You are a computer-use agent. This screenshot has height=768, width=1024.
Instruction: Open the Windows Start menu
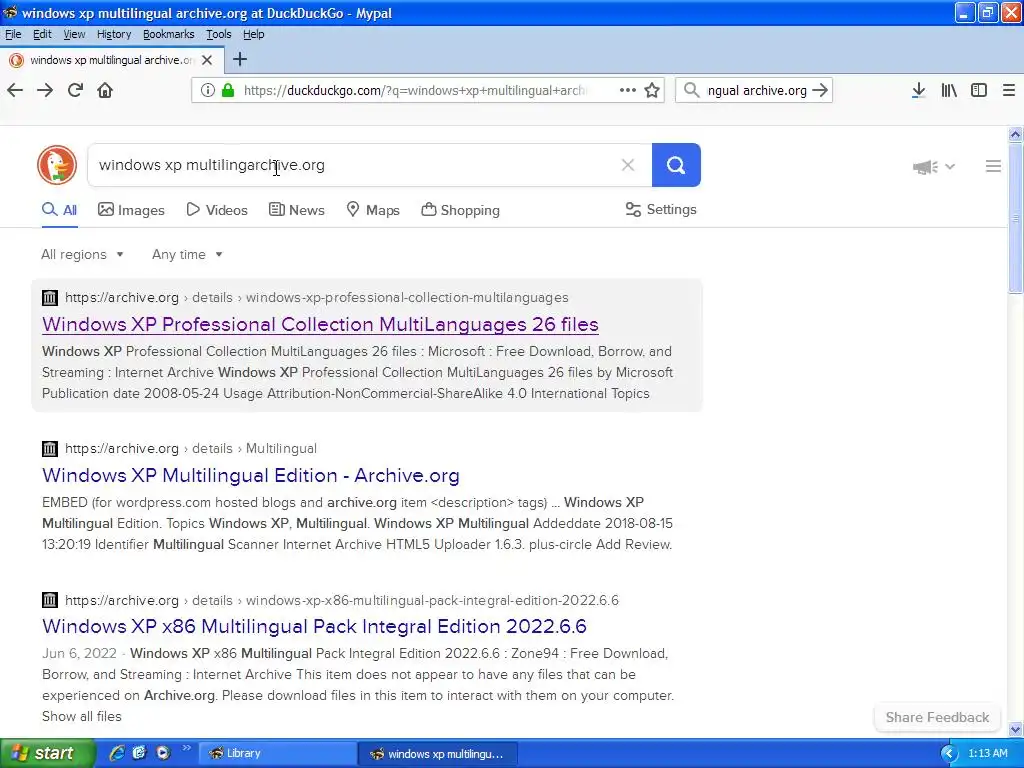(48, 753)
